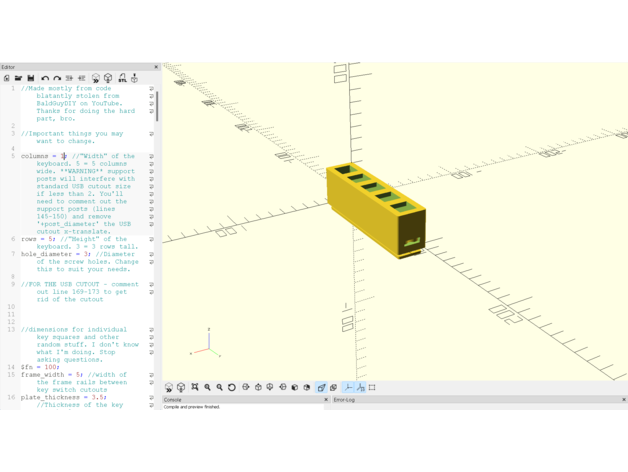Open a file using the folder icon

(18, 78)
